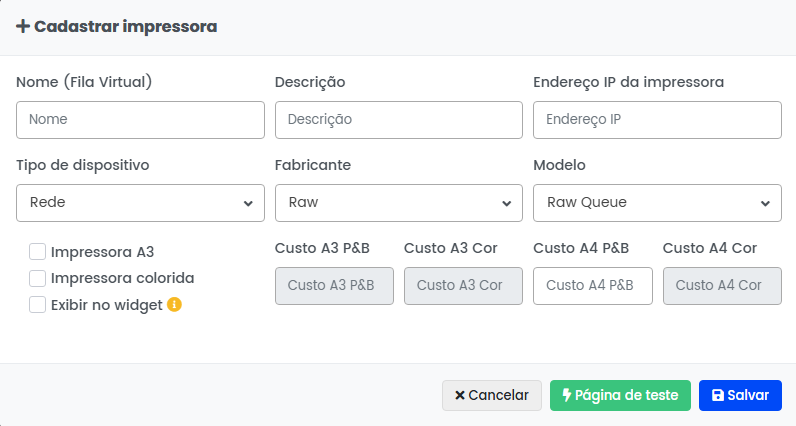
Task: Expand the Fabricante dropdown showing Raw
Action: pos(398,202)
